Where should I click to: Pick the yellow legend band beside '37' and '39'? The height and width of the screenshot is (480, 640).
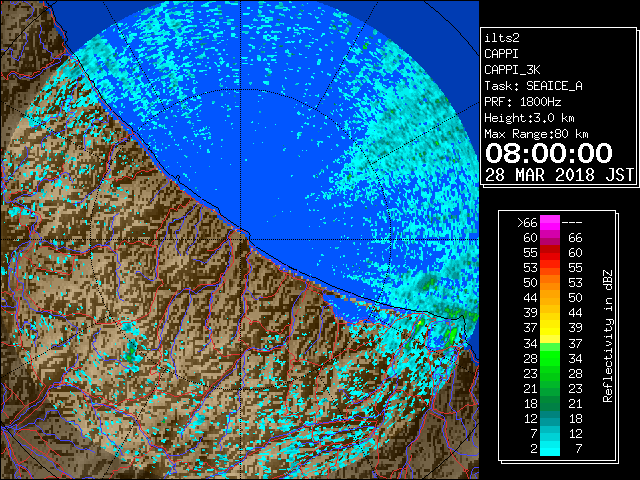(x=550, y=328)
